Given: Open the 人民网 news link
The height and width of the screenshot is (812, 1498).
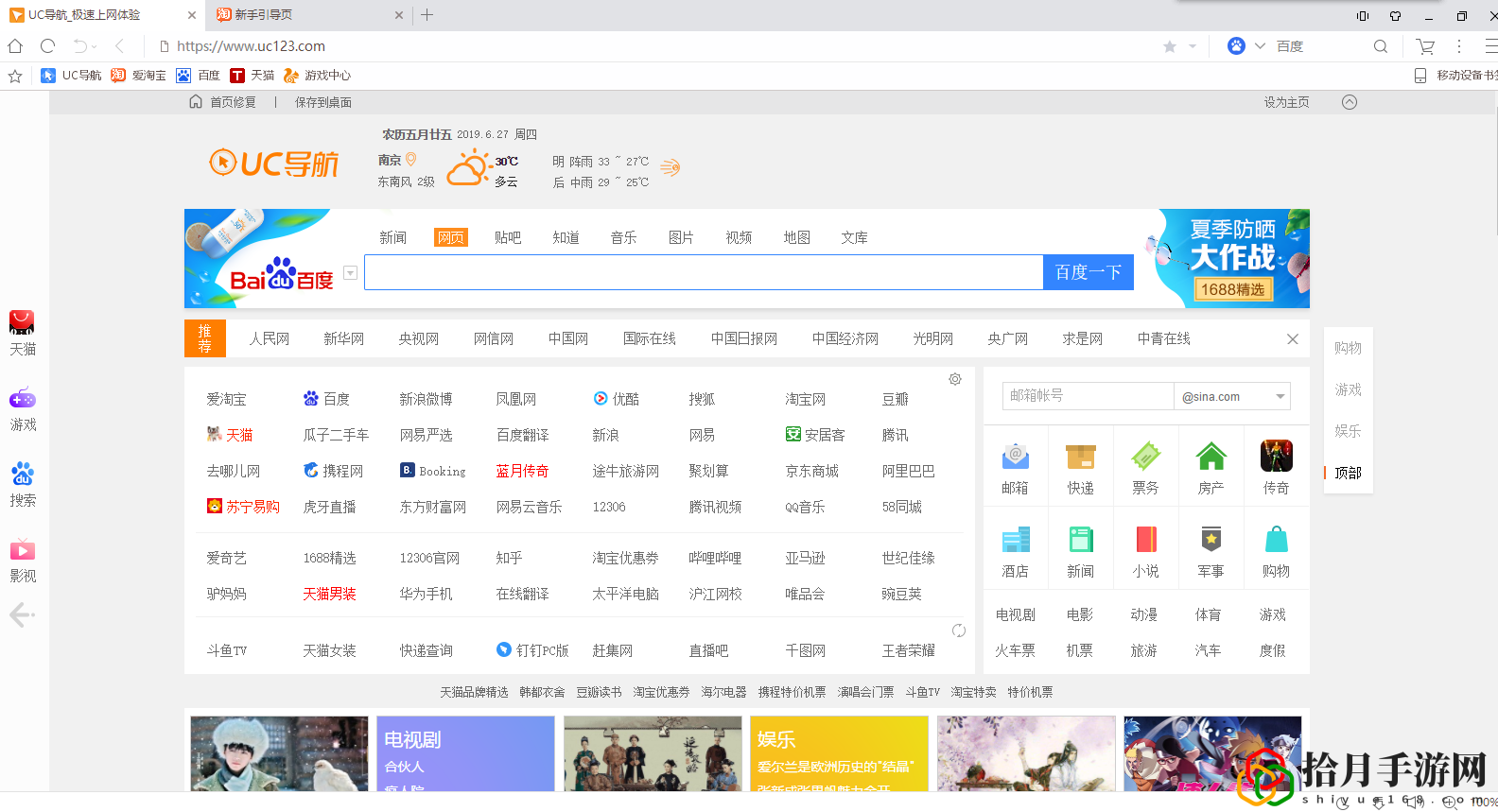Looking at the screenshot, I should [270, 338].
